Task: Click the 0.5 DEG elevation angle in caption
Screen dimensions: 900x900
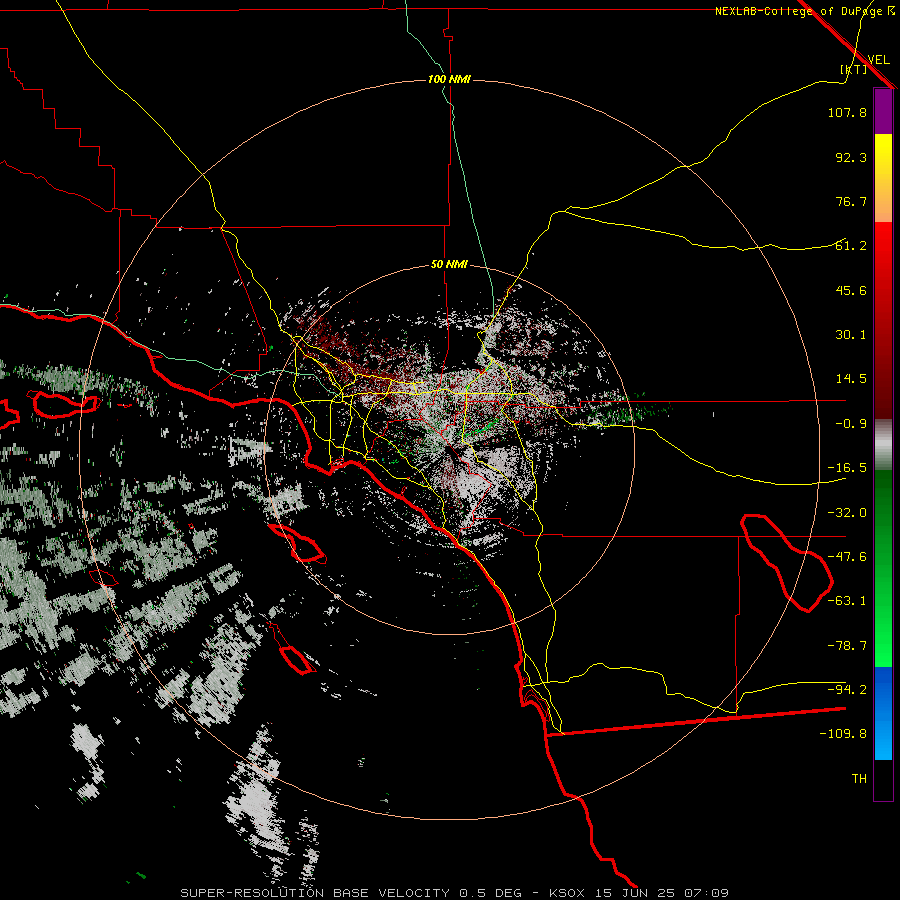Action: point(491,893)
